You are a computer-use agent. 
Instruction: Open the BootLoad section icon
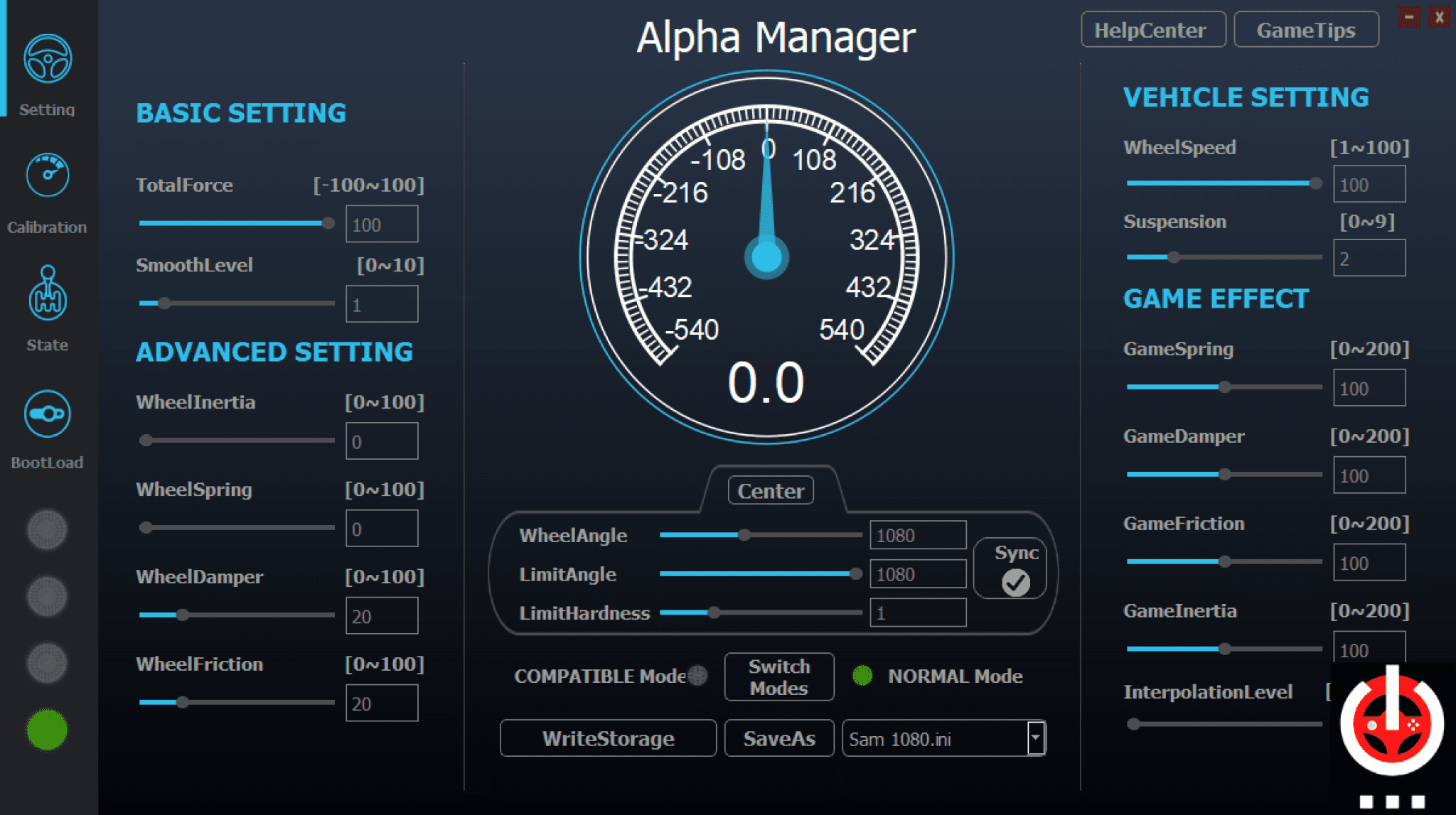point(46,412)
